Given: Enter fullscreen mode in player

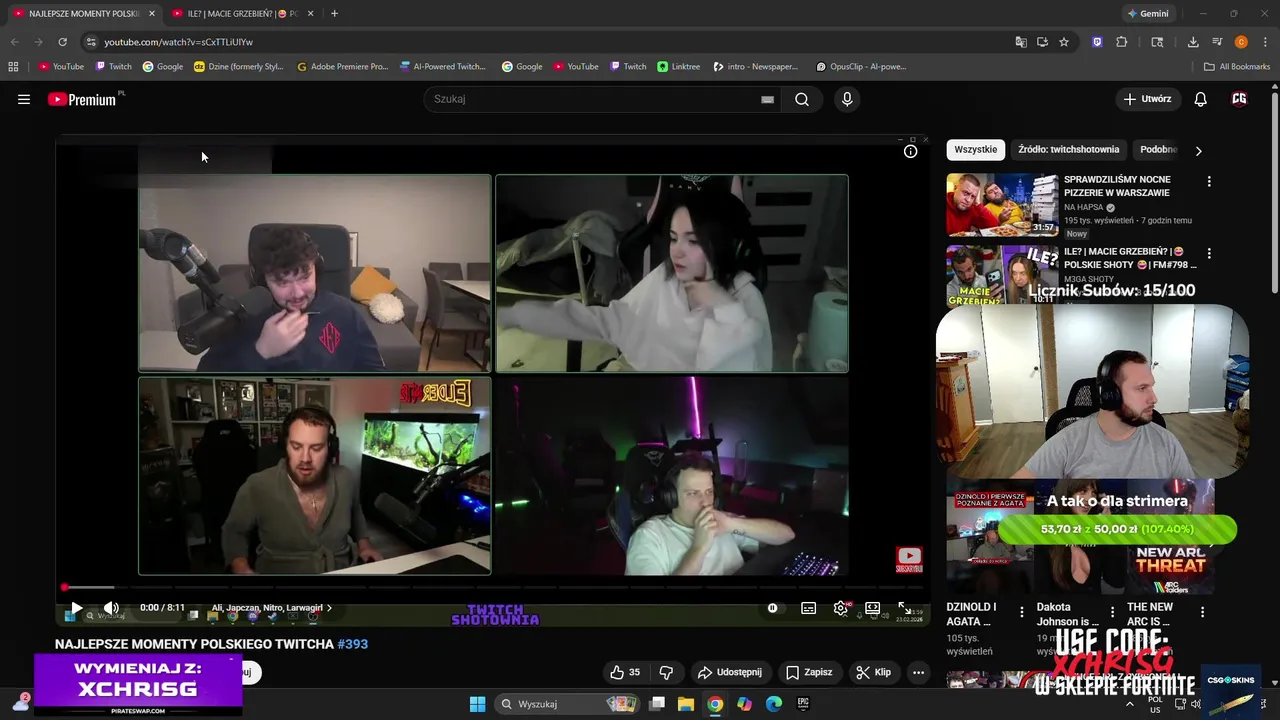Looking at the screenshot, I should (x=904, y=608).
